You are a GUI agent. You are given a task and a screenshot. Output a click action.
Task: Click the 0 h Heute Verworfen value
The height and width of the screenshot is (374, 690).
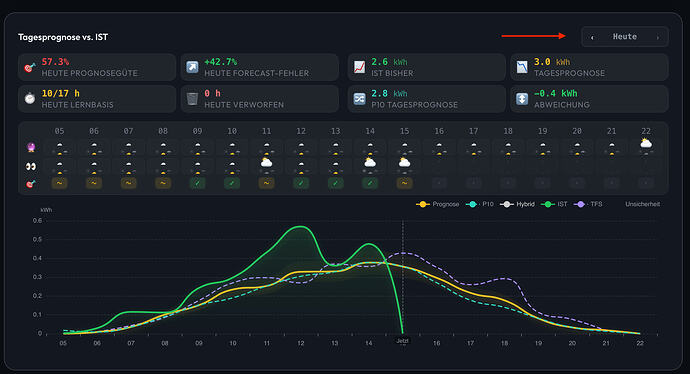click(x=212, y=93)
